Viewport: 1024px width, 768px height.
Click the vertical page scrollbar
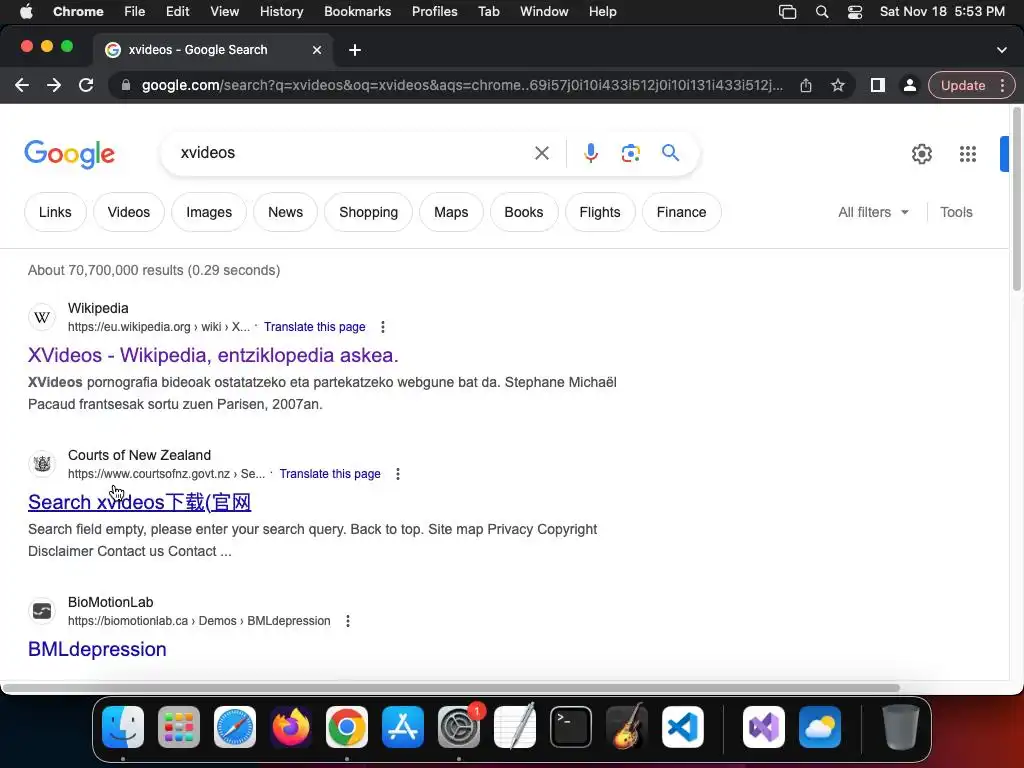click(x=1016, y=199)
